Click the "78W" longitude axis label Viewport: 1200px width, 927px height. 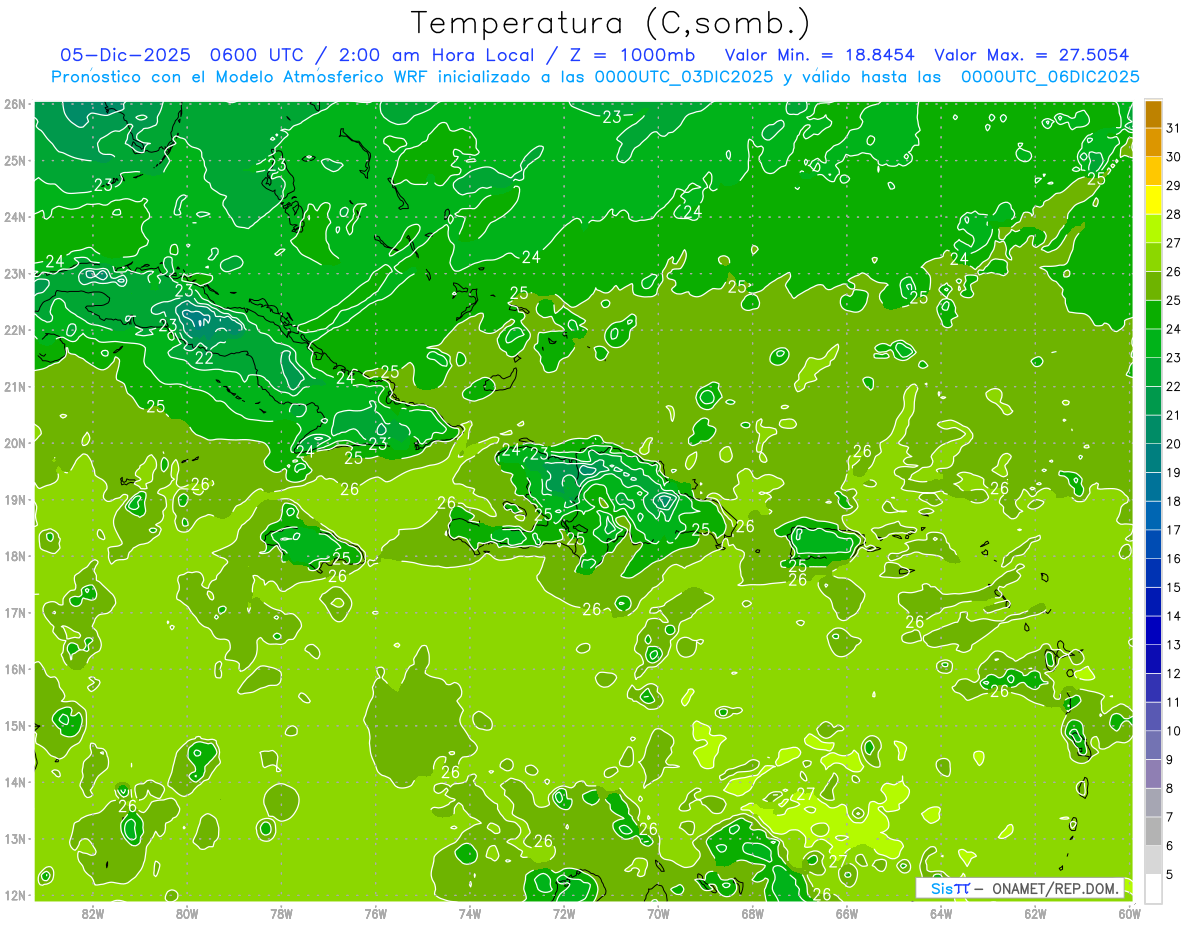coord(282,913)
